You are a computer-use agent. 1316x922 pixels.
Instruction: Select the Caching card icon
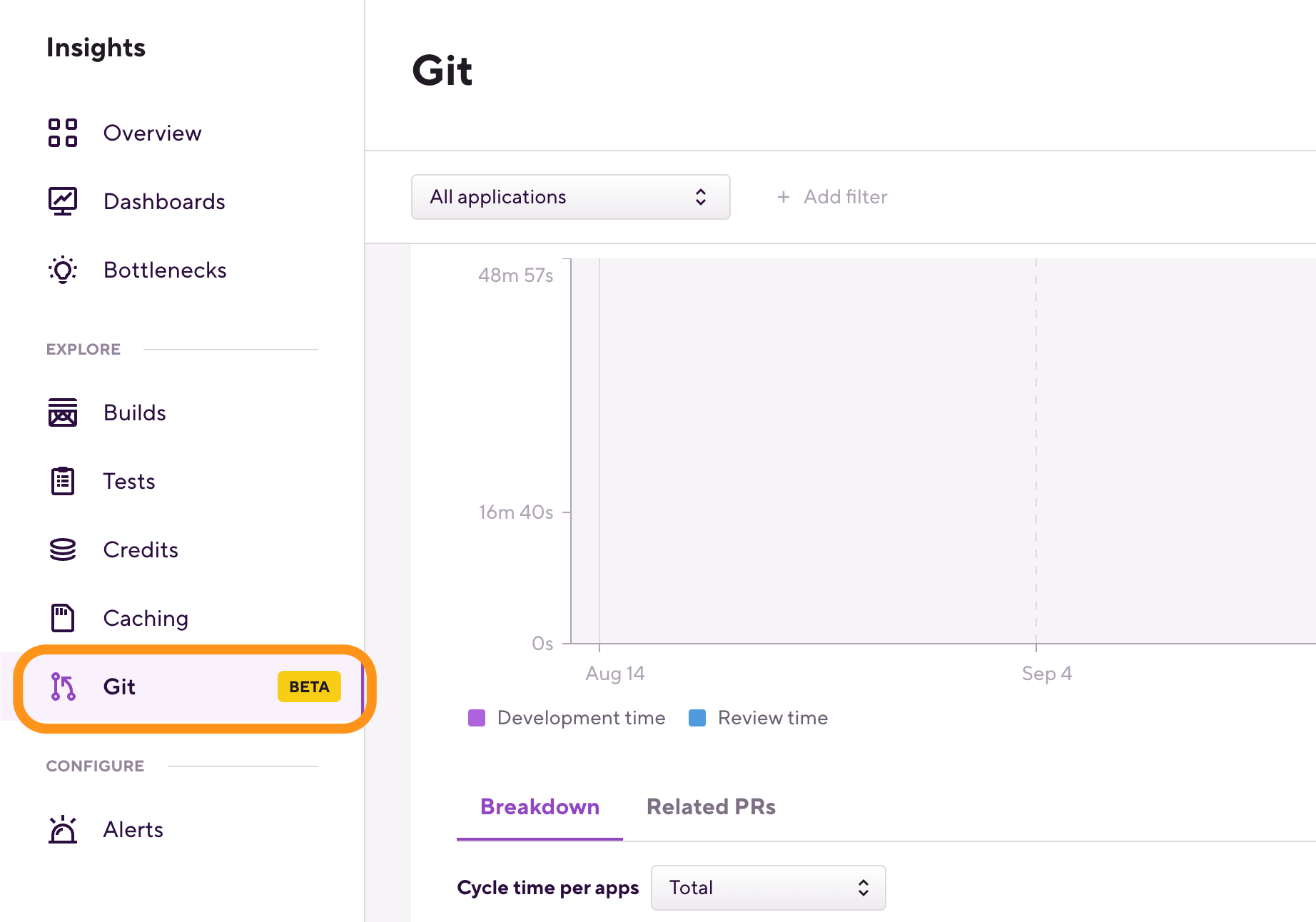(63, 618)
